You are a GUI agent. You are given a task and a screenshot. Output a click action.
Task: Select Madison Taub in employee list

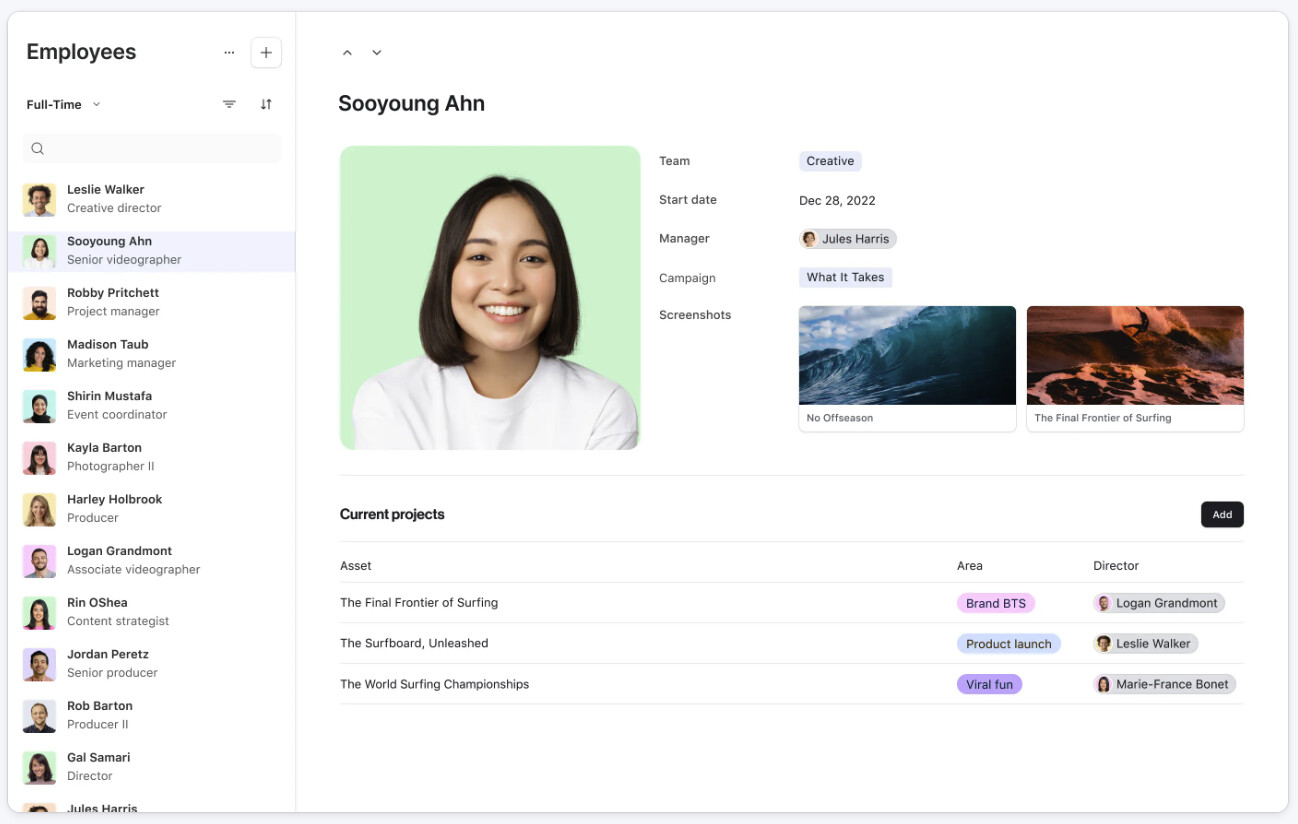tap(152, 354)
